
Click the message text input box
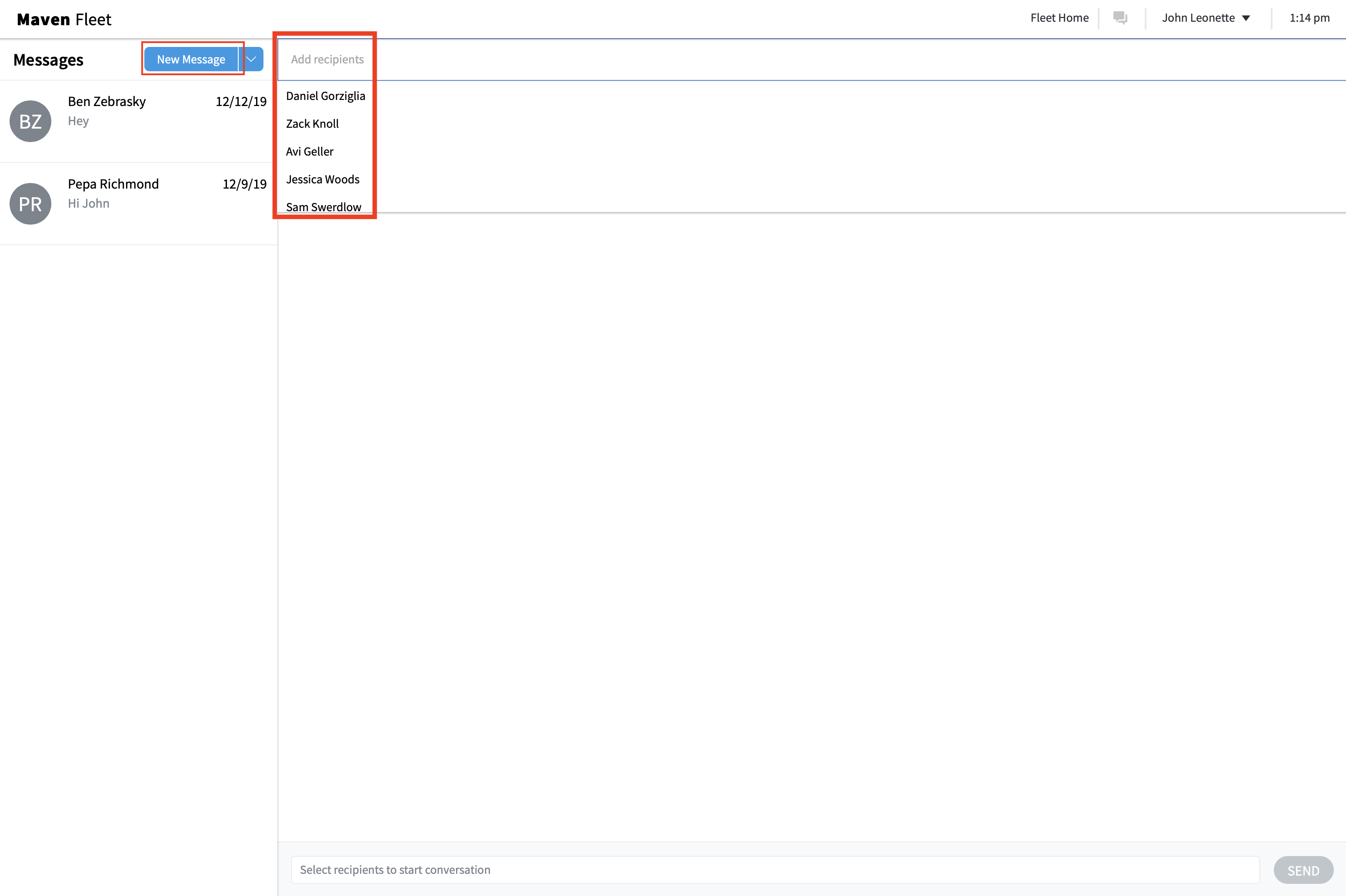coord(774,870)
